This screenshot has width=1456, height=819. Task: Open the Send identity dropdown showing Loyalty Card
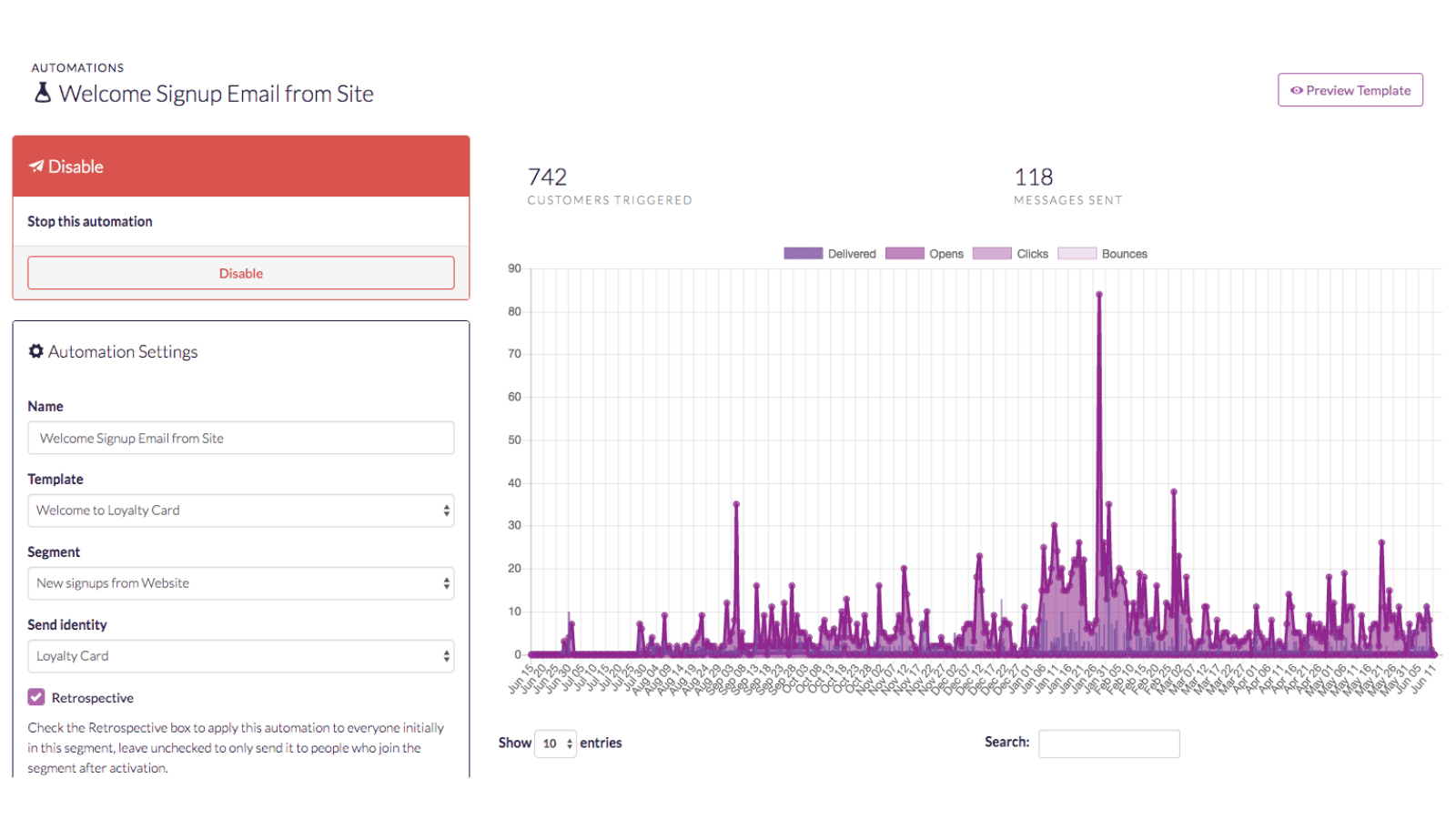[x=240, y=656]
